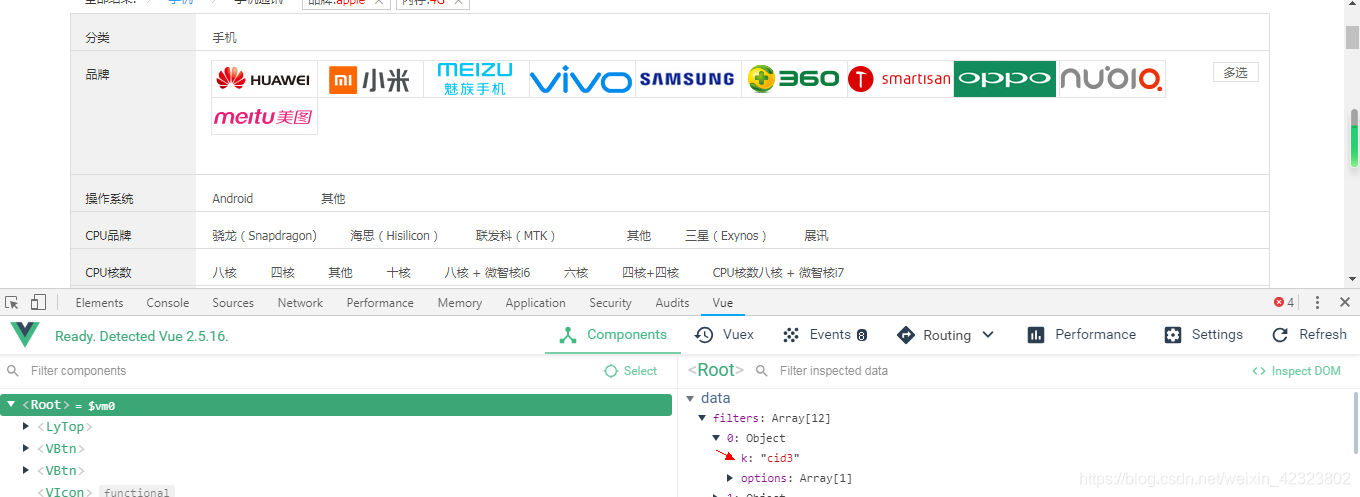Filter operating system by 其他
1360x497 pixels.
pyautogui.click(x=333, y=198)
